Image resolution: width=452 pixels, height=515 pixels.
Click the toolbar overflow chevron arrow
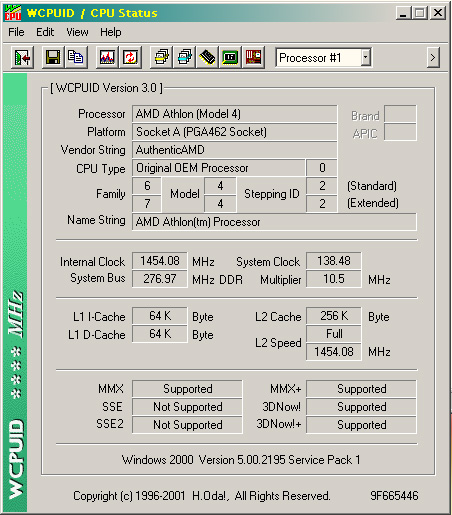pos(433,58)
